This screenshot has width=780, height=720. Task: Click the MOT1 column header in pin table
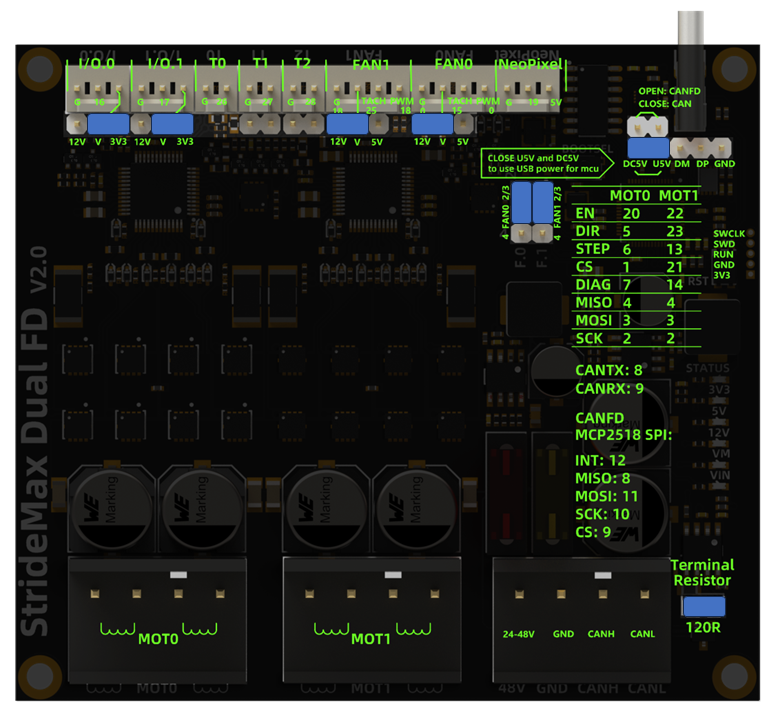click(679, 196)
